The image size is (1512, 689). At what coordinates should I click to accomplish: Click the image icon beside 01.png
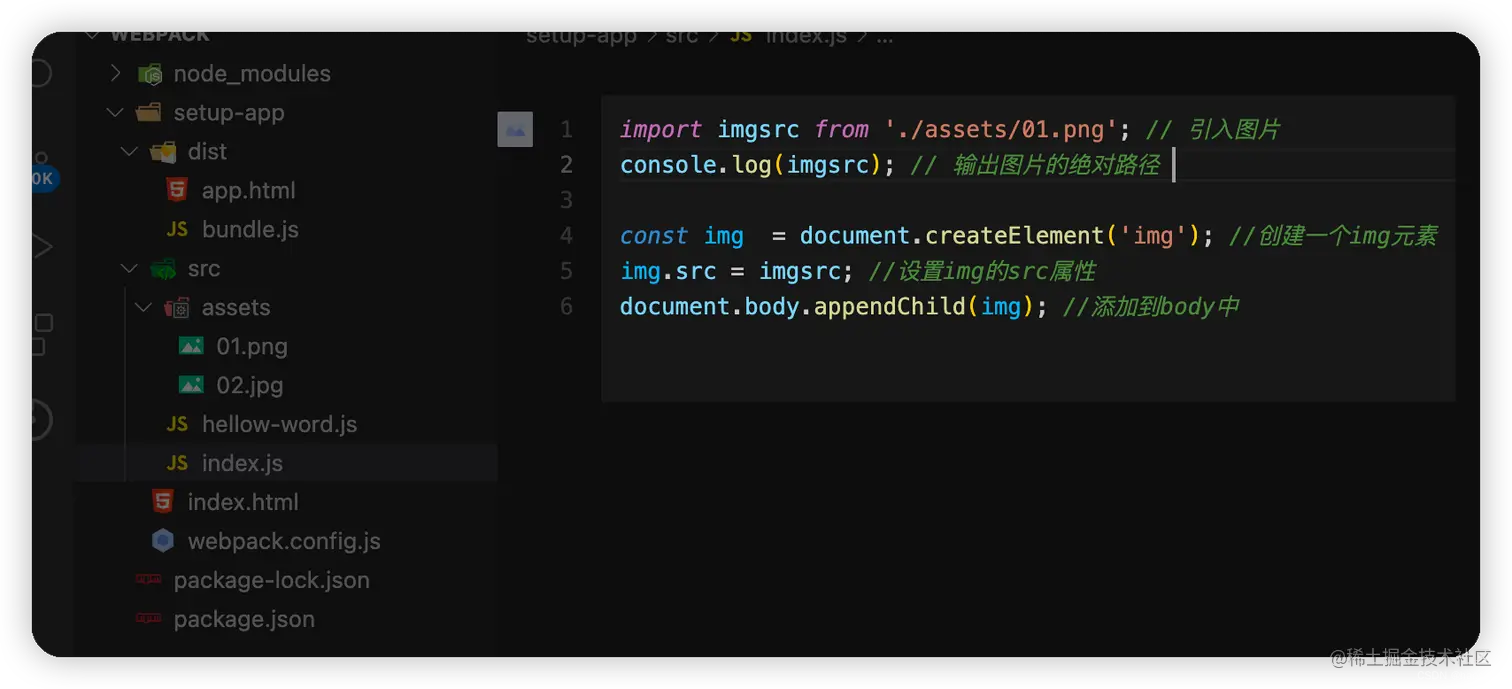point(191,346)
